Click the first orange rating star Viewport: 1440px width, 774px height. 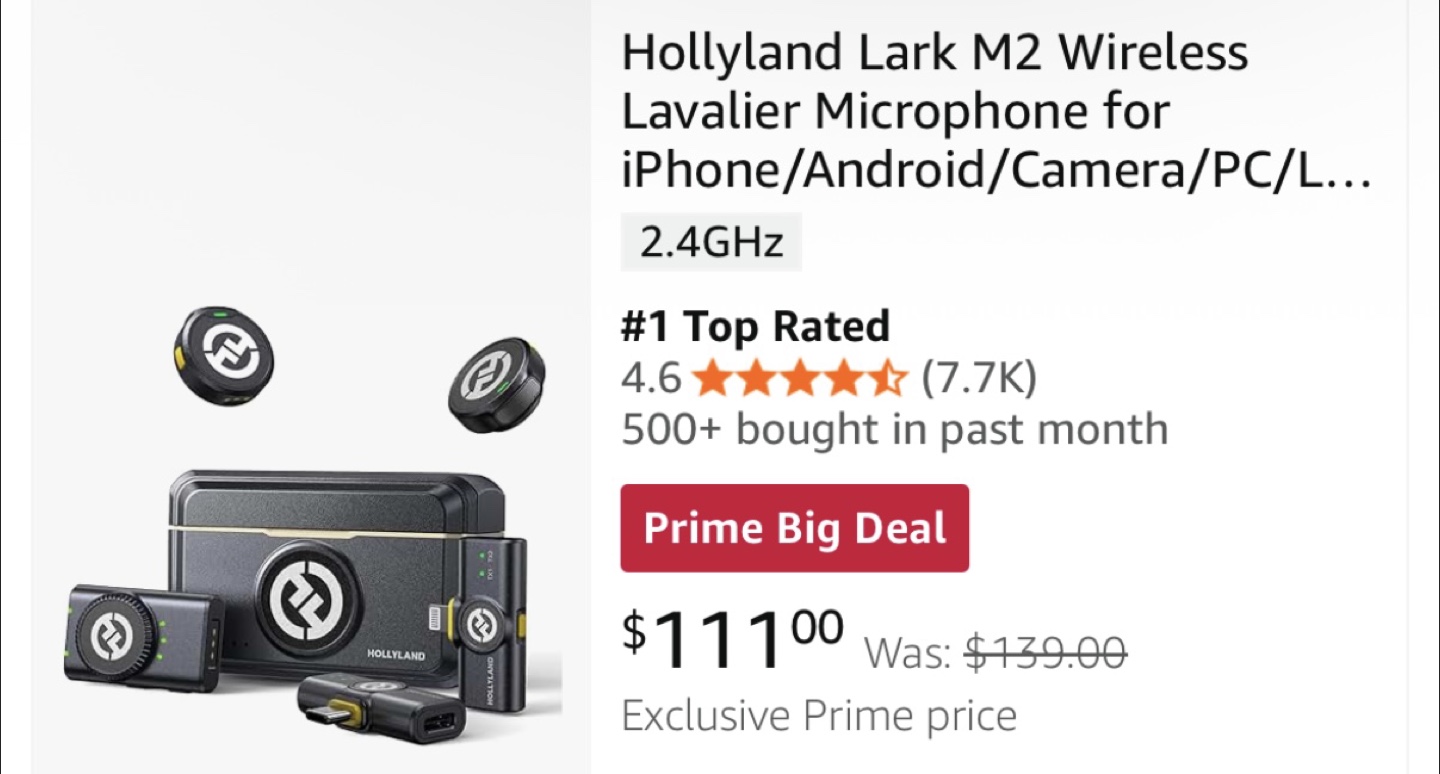(711, 379)
